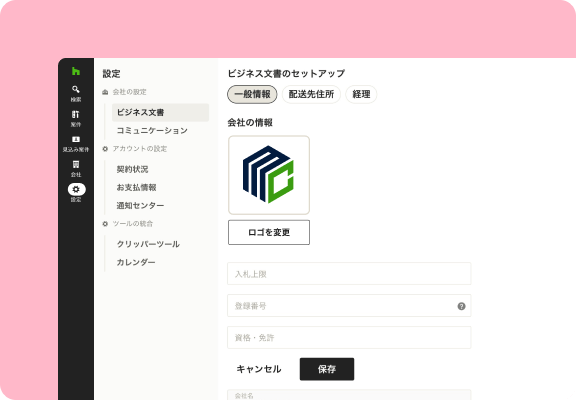Image resolution: width=576 pixels, height=400 pixels.
Task: Open 通知センター settings page
Action: (x=140, y=205)
